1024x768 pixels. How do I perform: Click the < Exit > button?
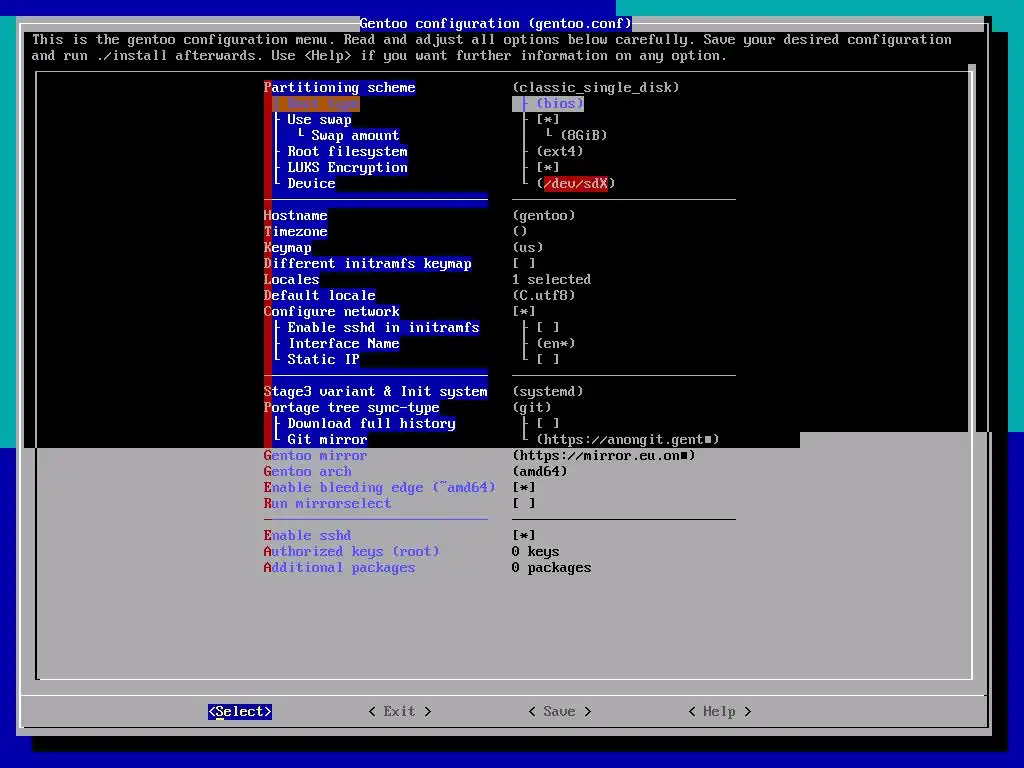click(x=400, y=711)
